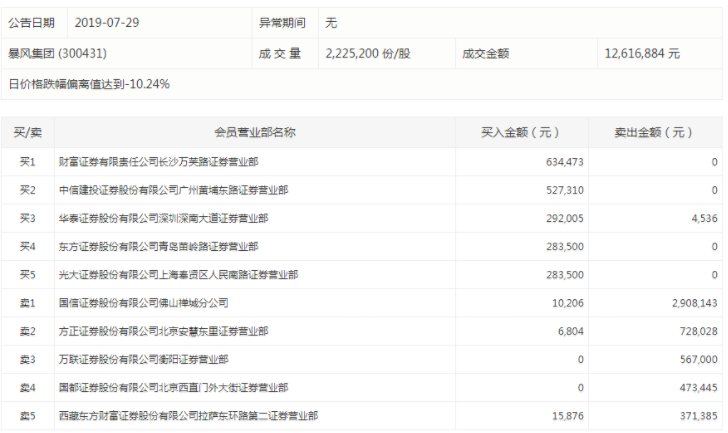The width and height of the screenshot is (728, 433).
Task: Click the 买入金额（元） column header
Action: [x=521, y=132]
